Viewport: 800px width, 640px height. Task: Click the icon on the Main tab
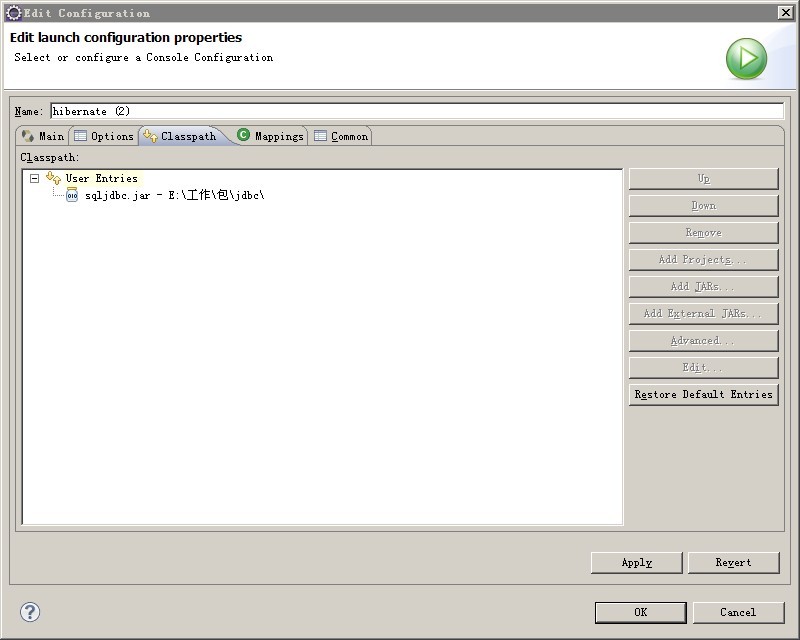pos(28,135)
